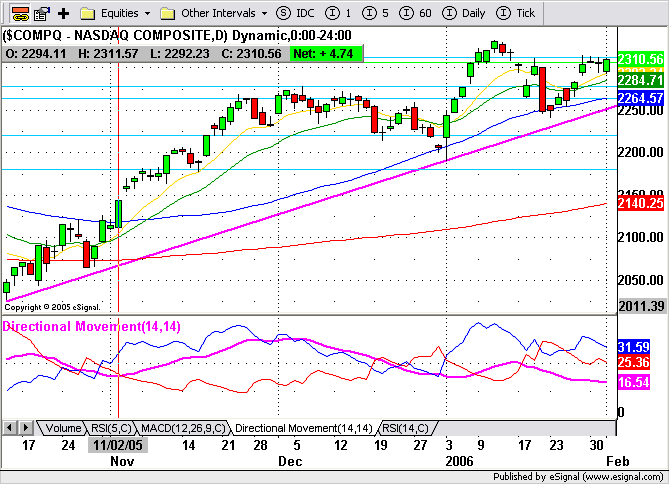Click the date label 28 on axis
The height and width of the screenshot is (484, 669).
(260, 445)
